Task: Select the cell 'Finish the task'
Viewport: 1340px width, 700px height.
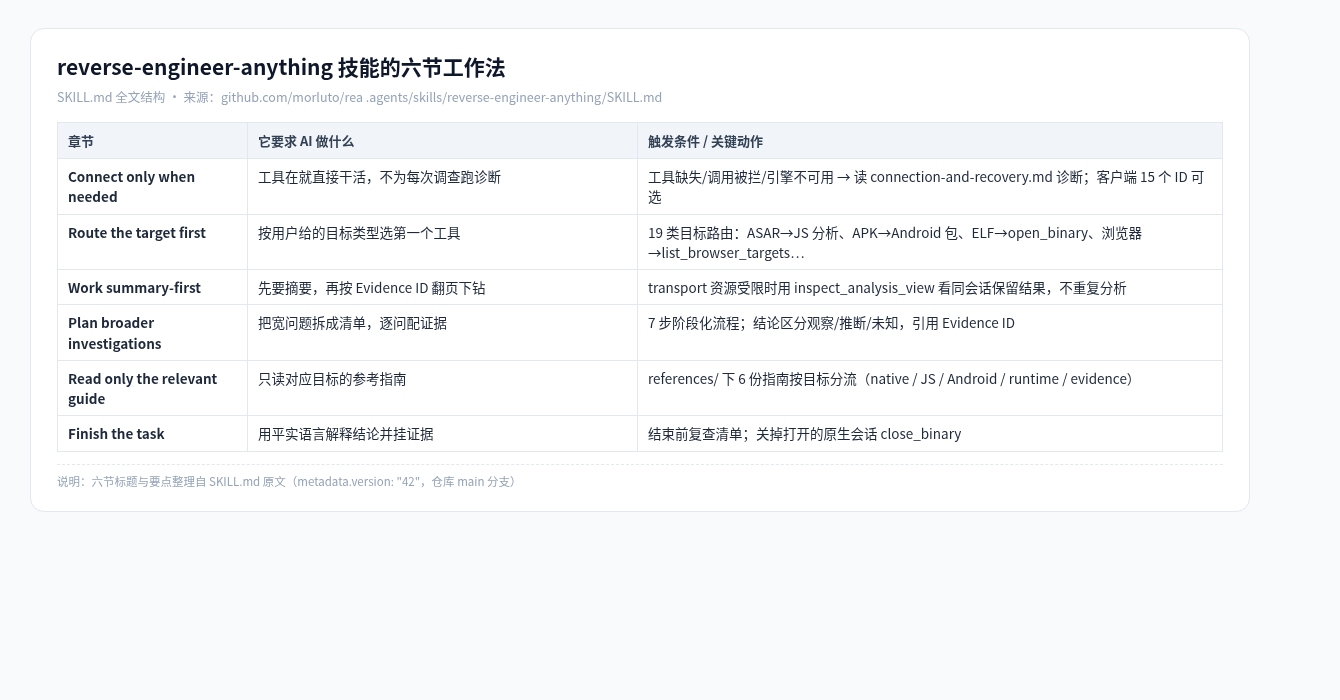Action: point(152,434)
